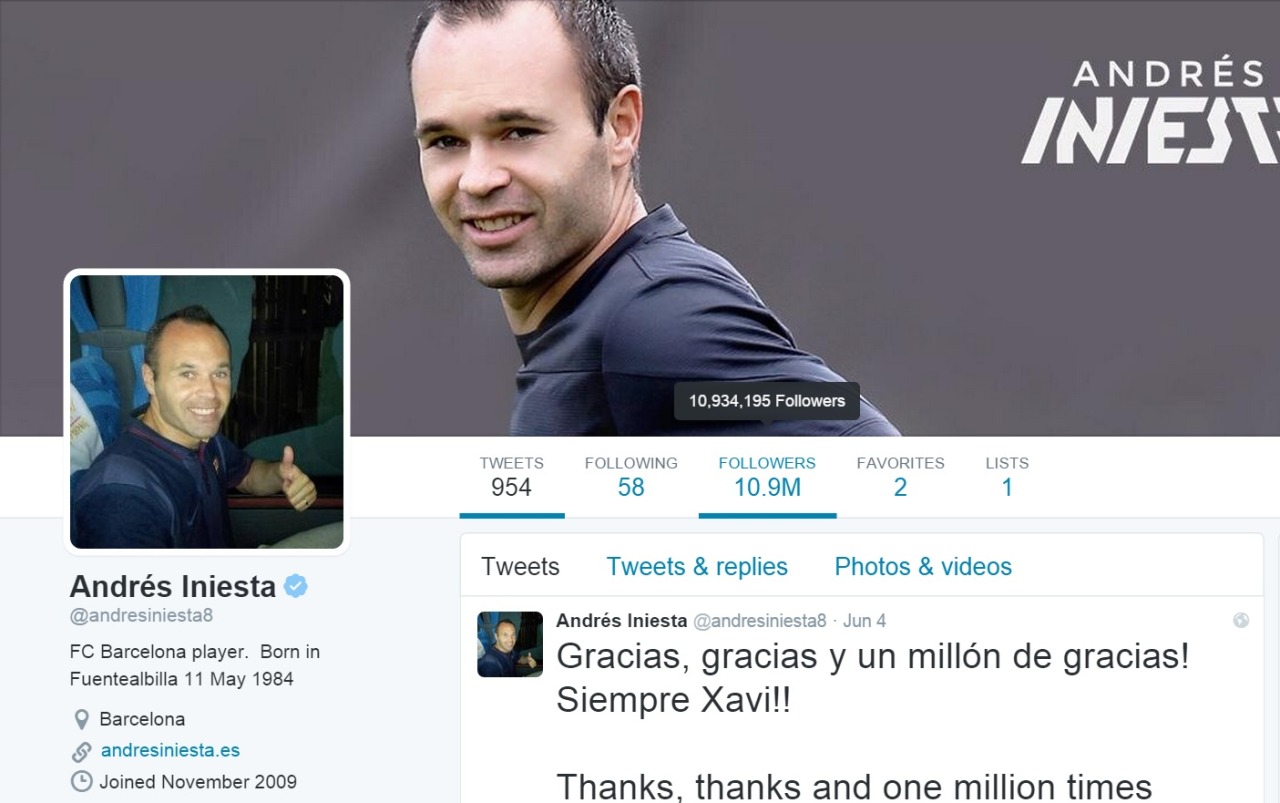
Task: Click the Andrés Iniesta logo in the header banner
Action: [x=1150, y=112]
